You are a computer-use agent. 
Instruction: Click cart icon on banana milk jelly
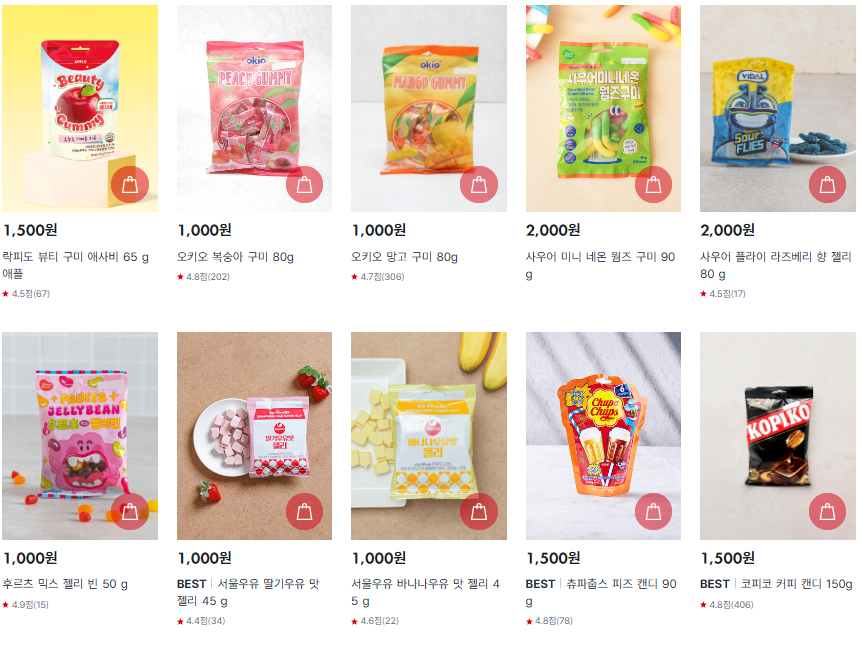[x=479, y=512]
